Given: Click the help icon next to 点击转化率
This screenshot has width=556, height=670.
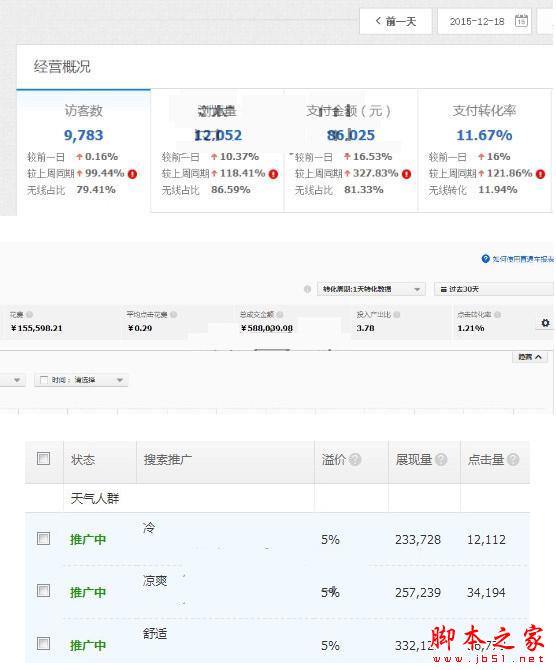Looking at the screenshot, I should pyautogui.click(x=497, y=314).
